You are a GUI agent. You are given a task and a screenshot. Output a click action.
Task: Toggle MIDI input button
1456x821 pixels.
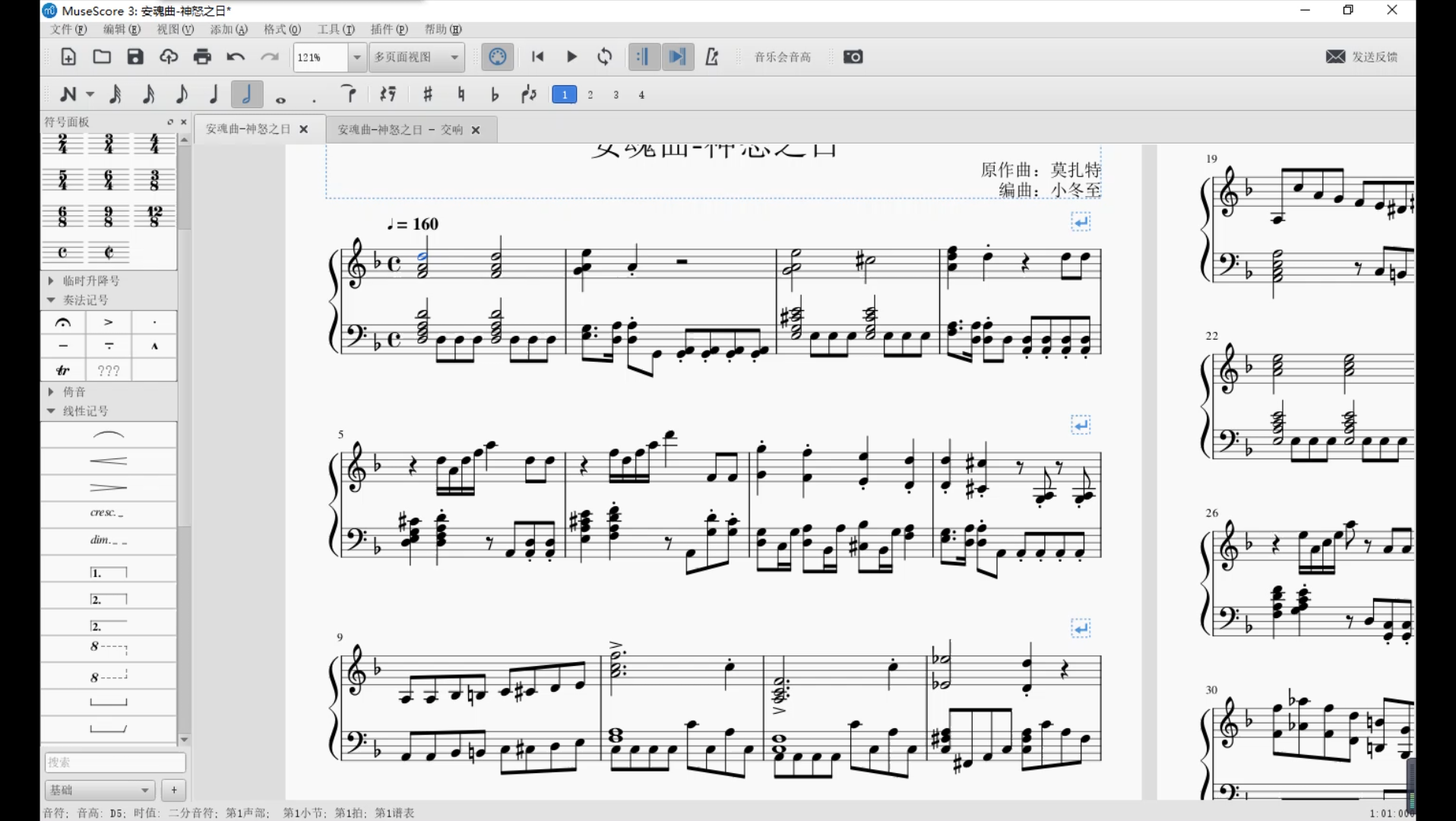click(x=498, y=57)
